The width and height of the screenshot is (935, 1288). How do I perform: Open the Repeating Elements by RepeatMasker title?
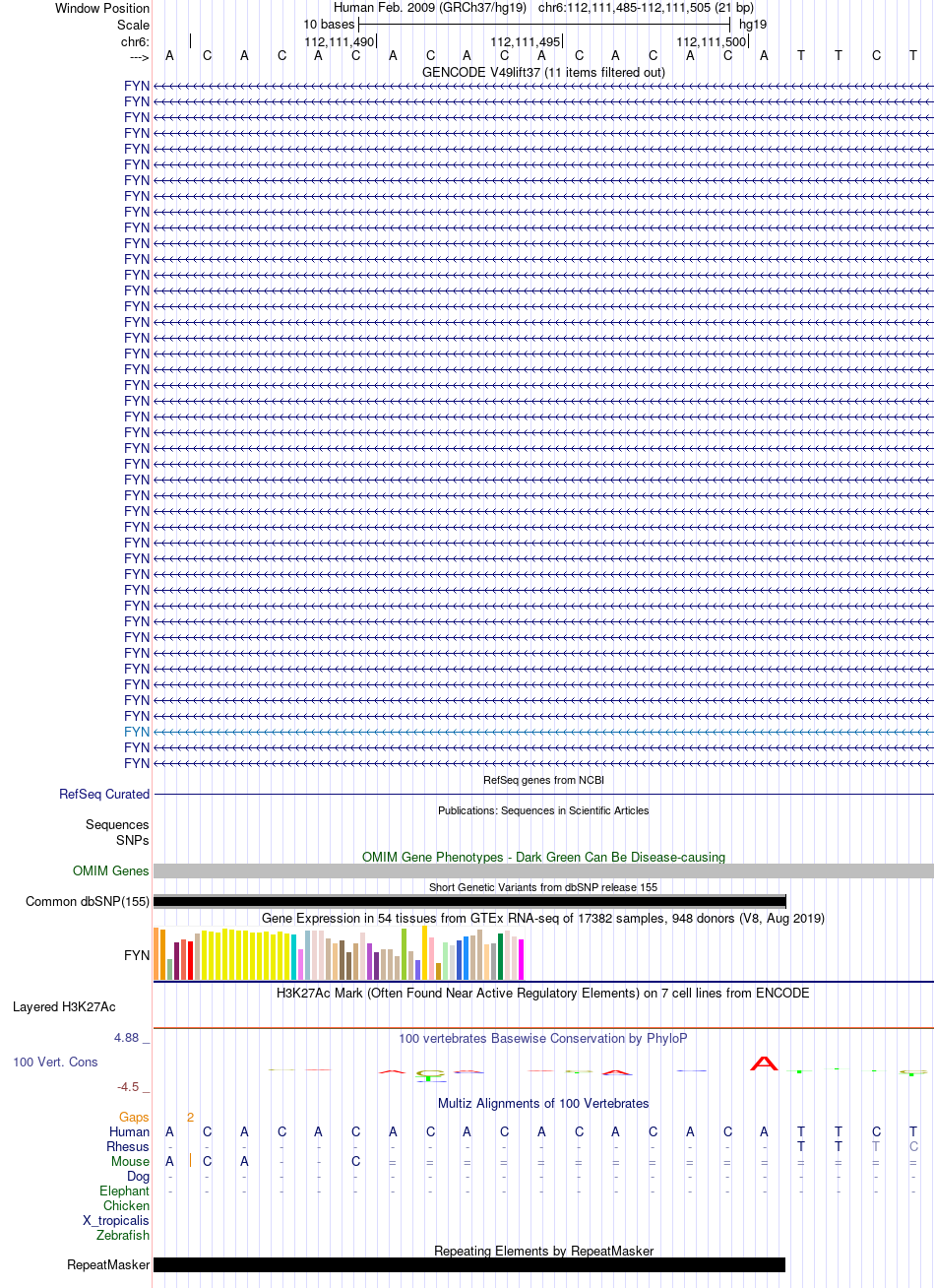point(543,1251)
